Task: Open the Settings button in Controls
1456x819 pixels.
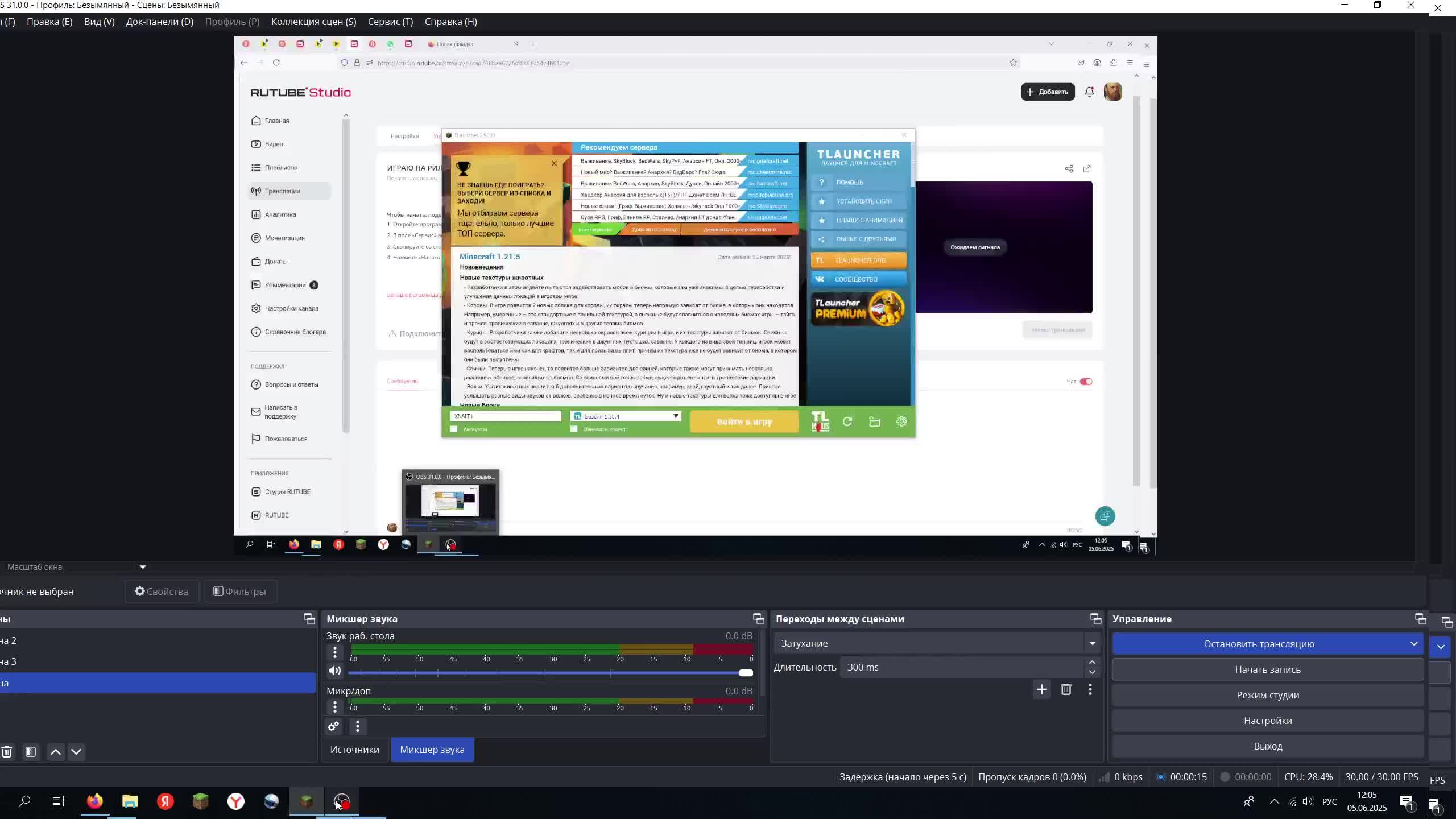Action: click(1267, 721)
